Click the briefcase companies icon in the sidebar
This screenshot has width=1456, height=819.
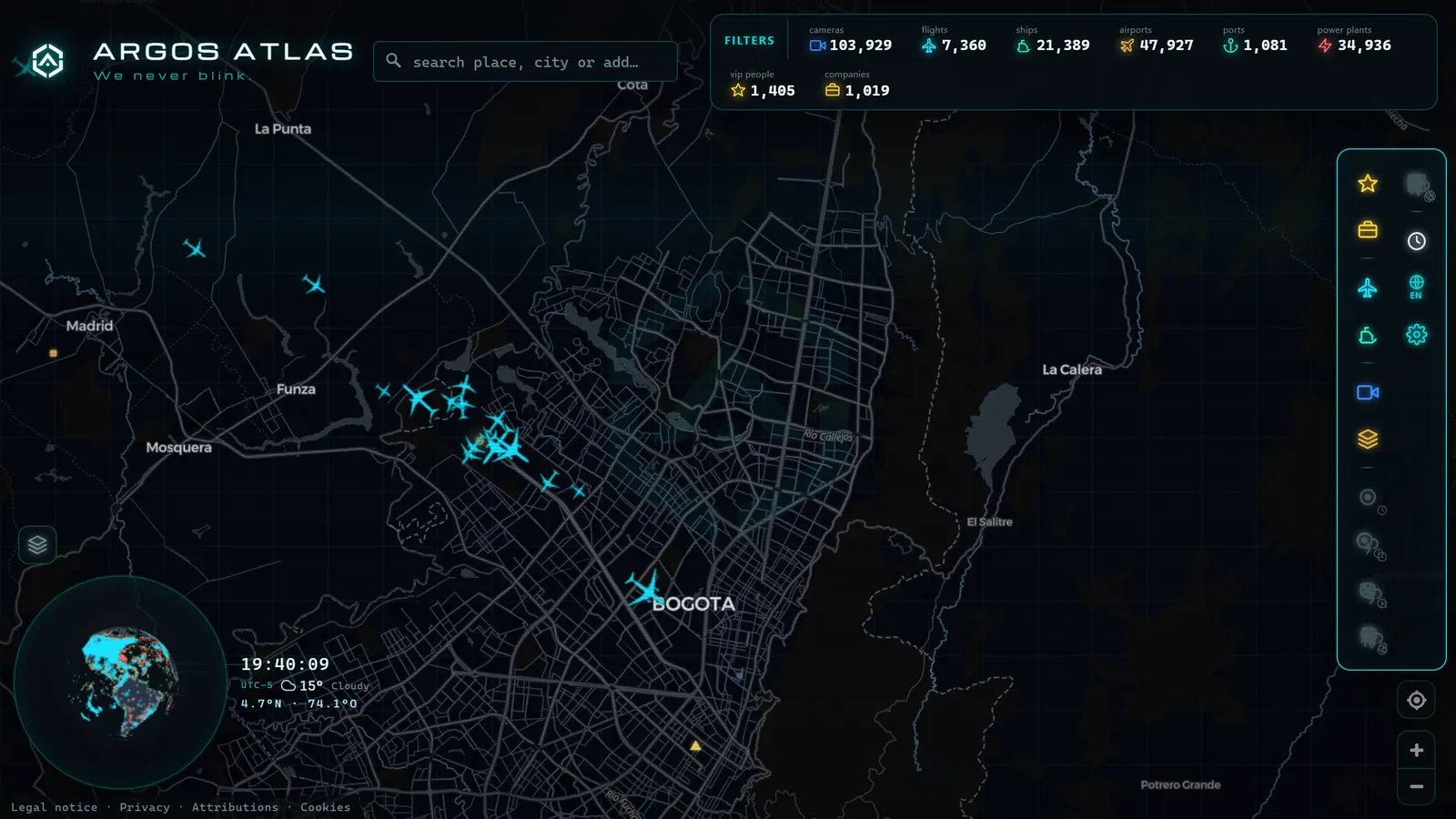(x=1368, y=230)
